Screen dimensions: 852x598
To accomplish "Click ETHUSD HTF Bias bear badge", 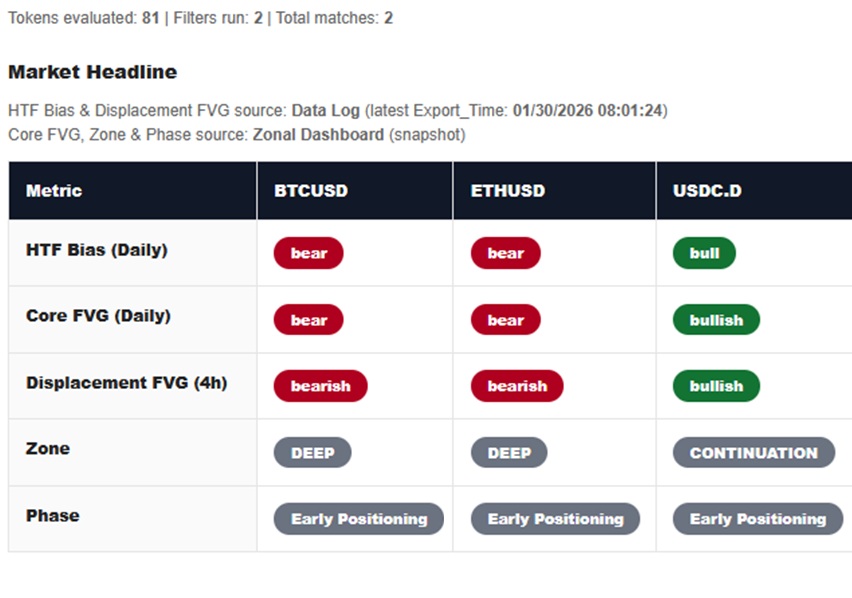I will click(506, 253).
